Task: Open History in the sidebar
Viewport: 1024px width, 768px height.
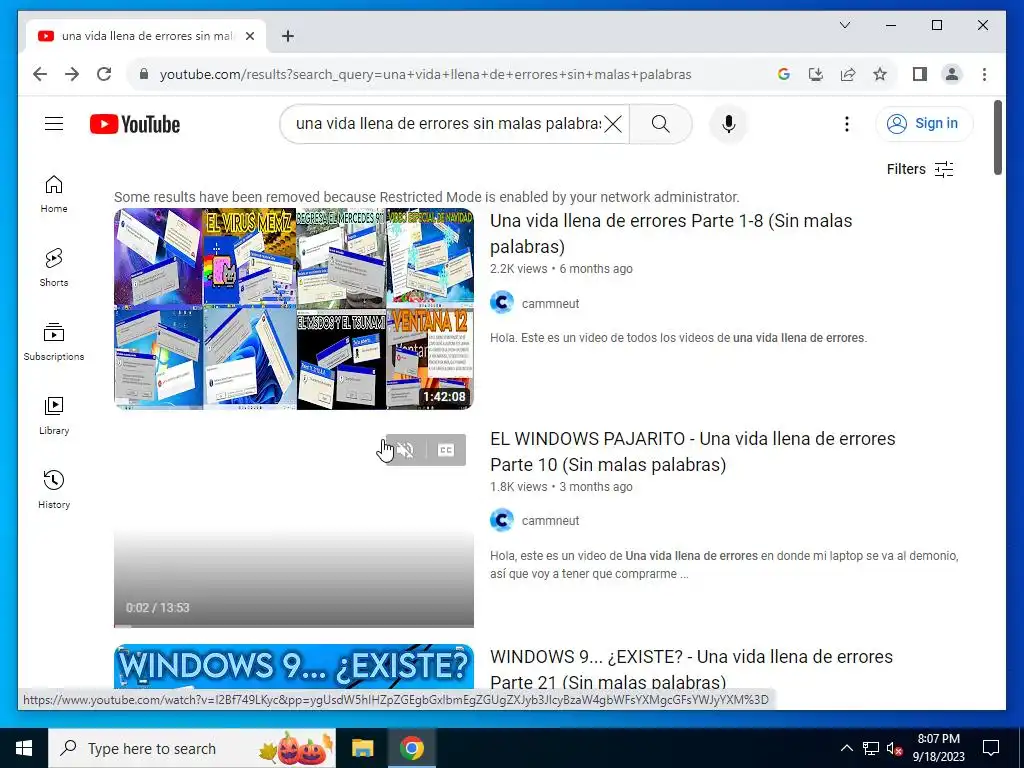Action: click(x=54, y=489)
